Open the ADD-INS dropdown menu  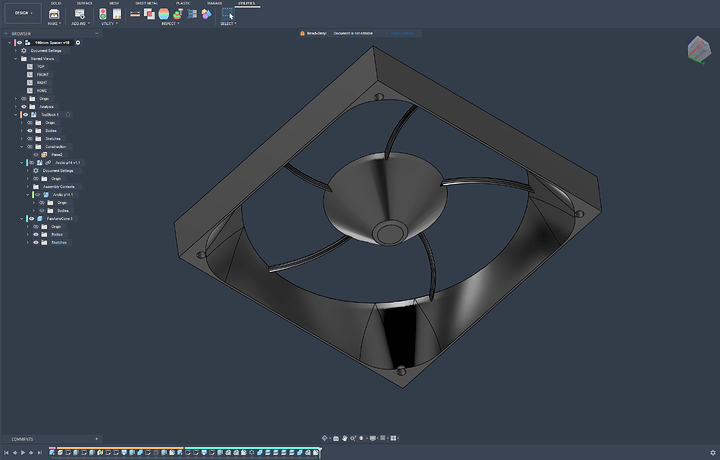point(80,23)
